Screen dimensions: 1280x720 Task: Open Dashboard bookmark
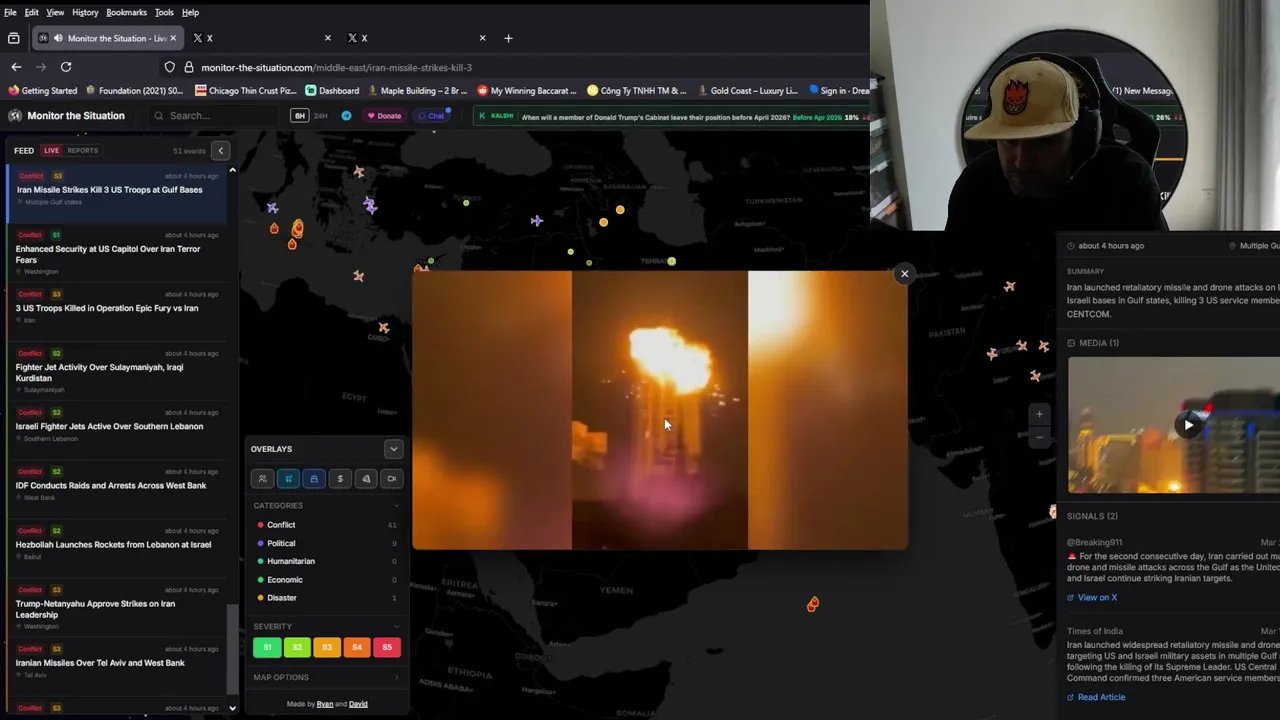(332, 90)
